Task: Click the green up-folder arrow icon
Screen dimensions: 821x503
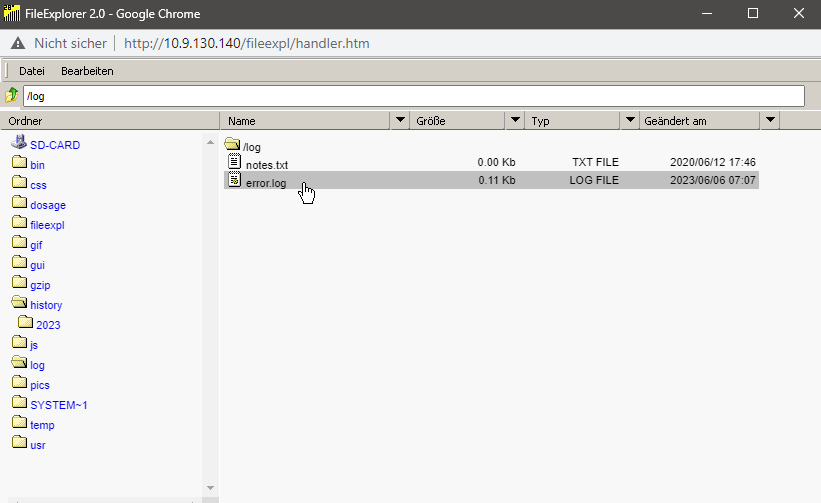Action: pos(12,95)
